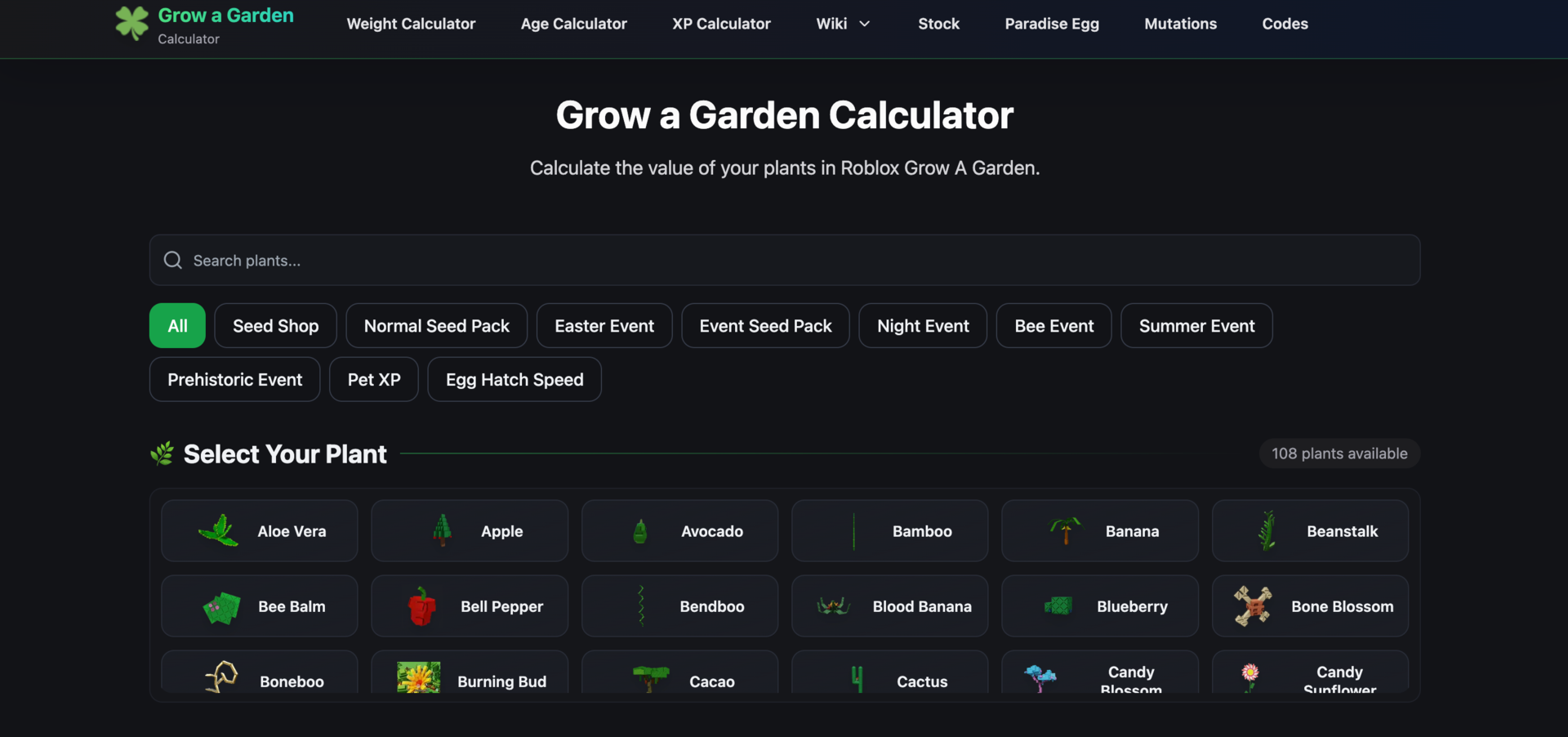Enable the Night Event filter

pyautogui.click(x=922, y=325)
